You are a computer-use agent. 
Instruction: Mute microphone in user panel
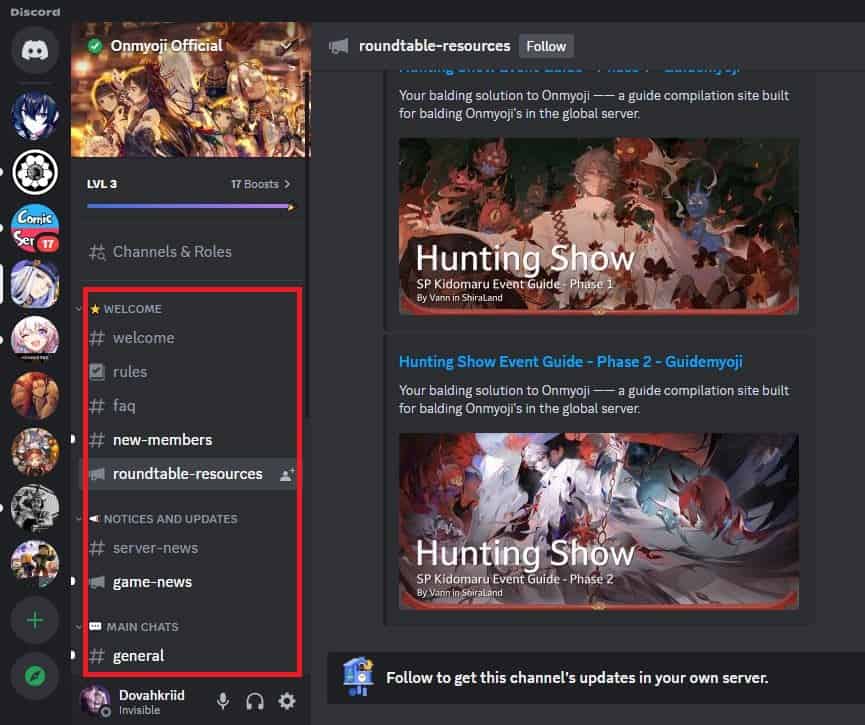click(223, 701)
